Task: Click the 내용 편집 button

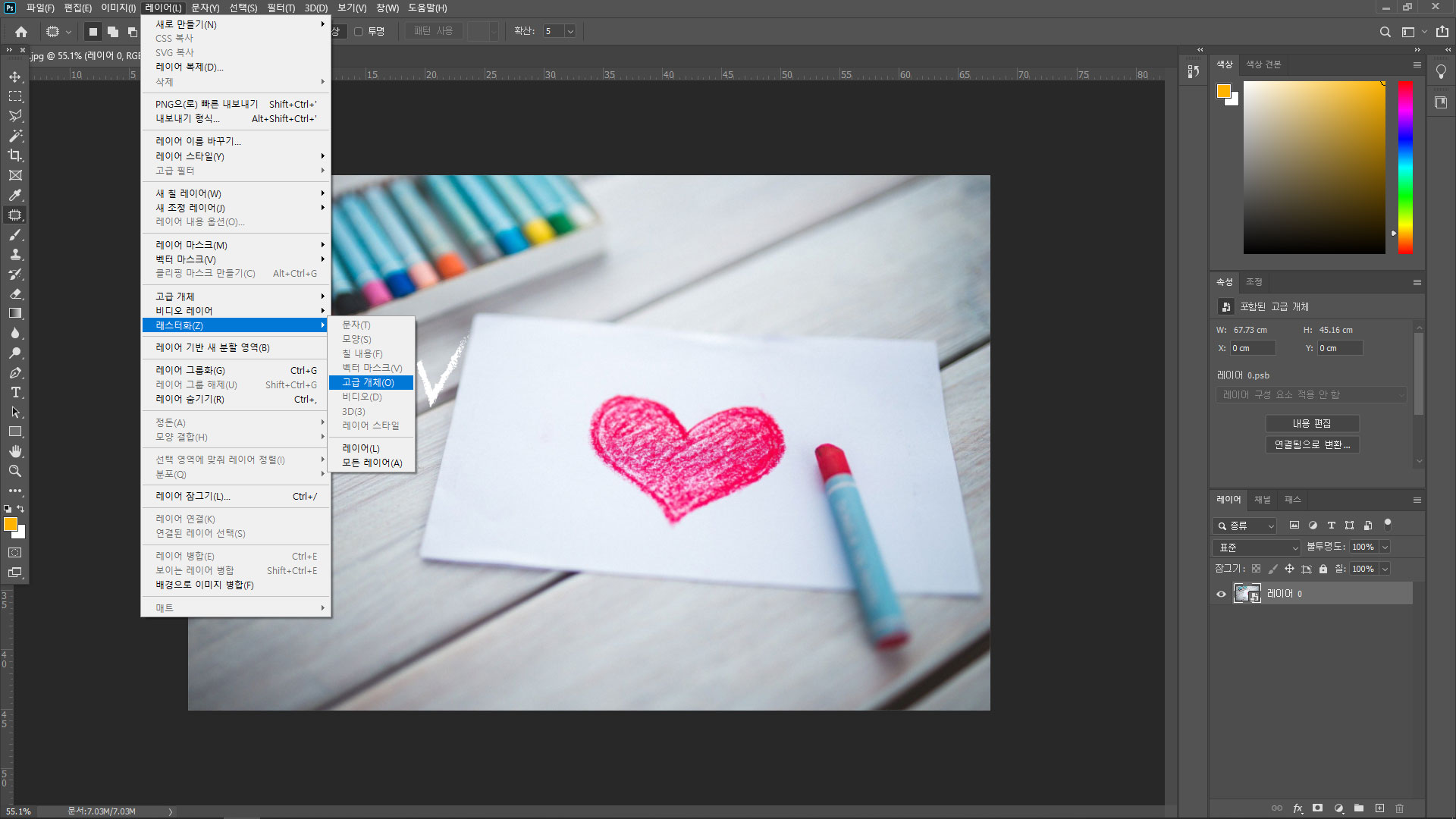Action: [x=1312, y=424]
